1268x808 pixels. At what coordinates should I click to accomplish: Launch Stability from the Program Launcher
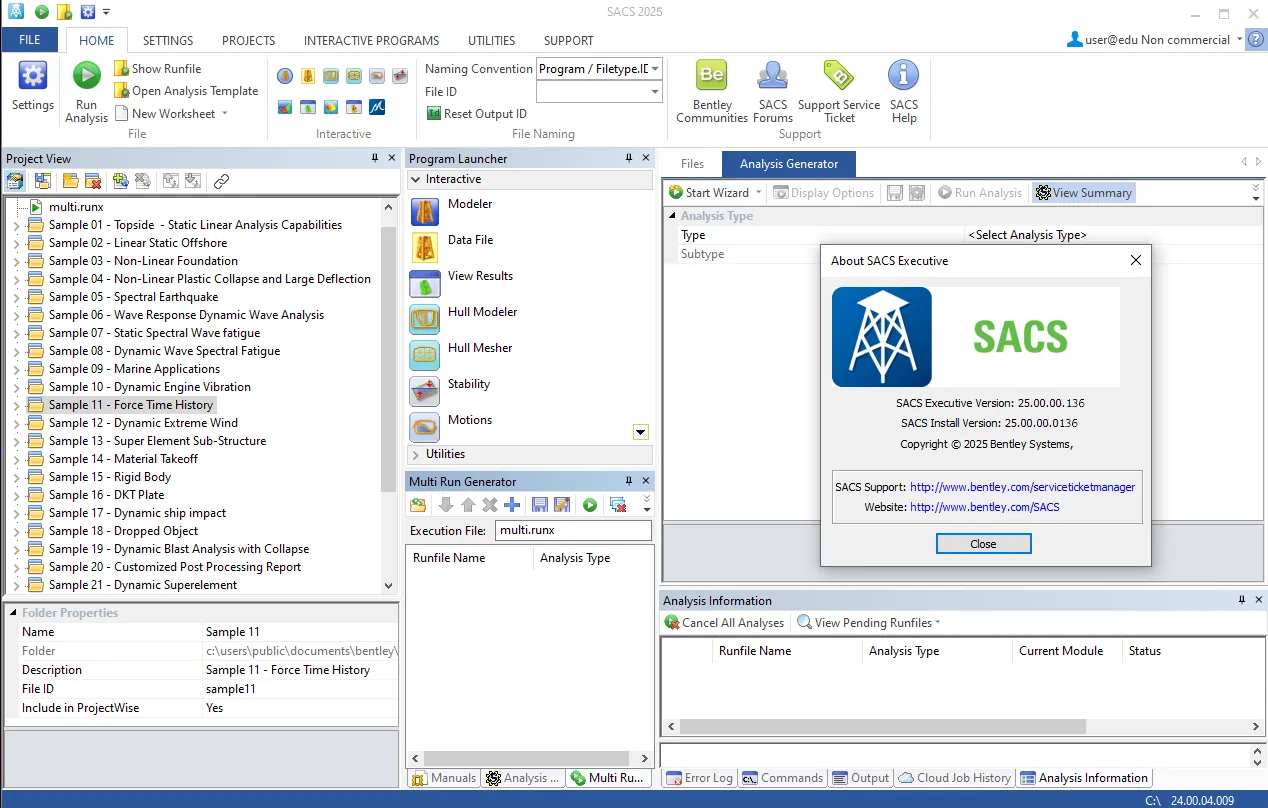468,384
